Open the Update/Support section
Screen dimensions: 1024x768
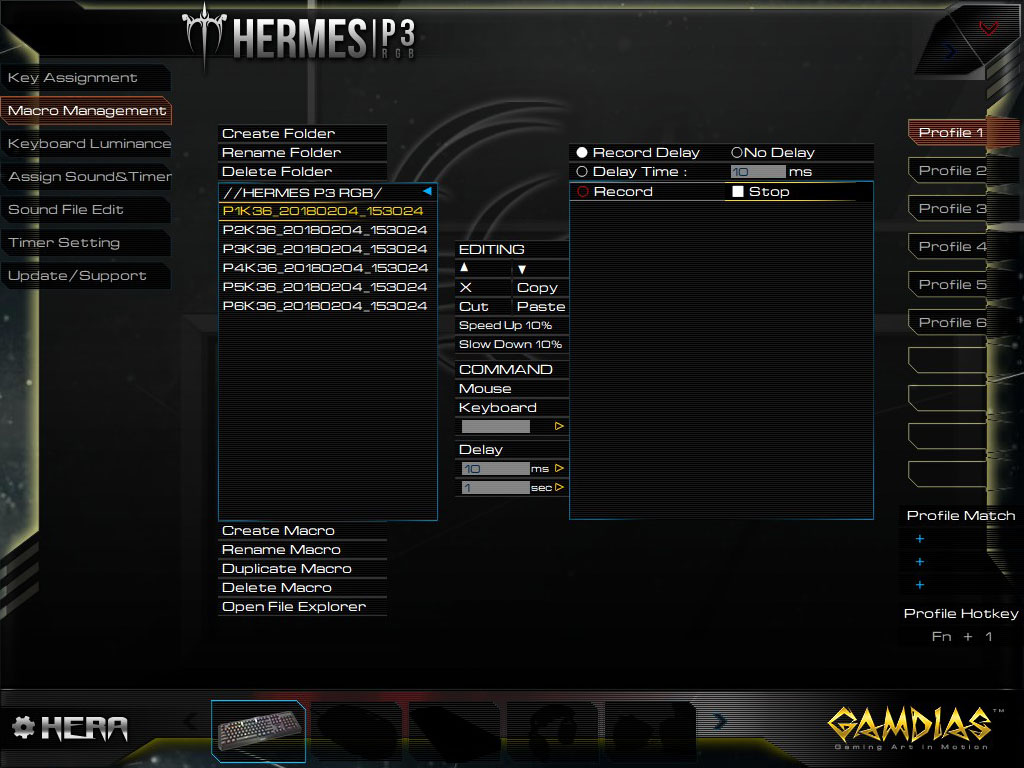pos(86,276)
